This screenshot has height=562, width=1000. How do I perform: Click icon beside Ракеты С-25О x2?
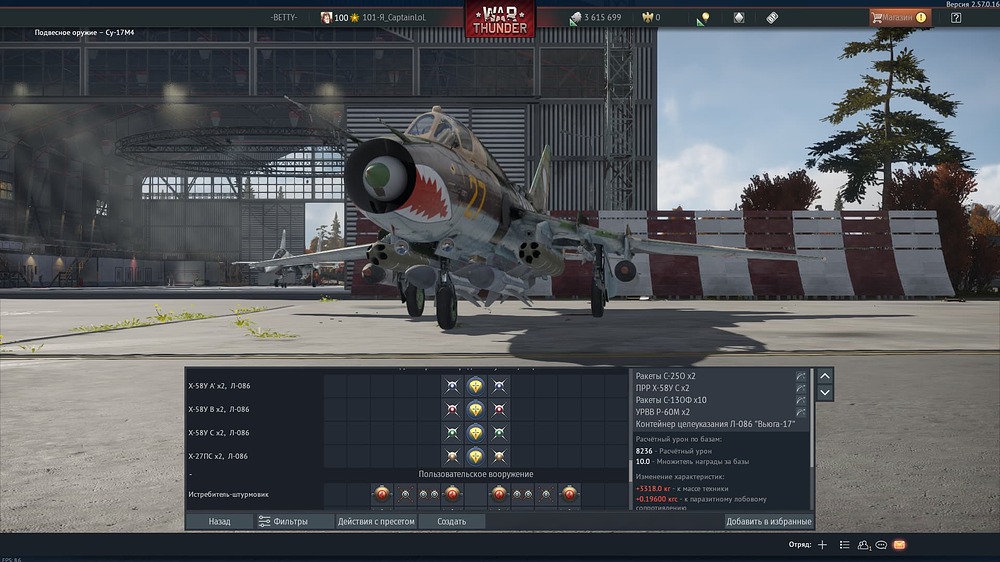click(x=801, y=376)
